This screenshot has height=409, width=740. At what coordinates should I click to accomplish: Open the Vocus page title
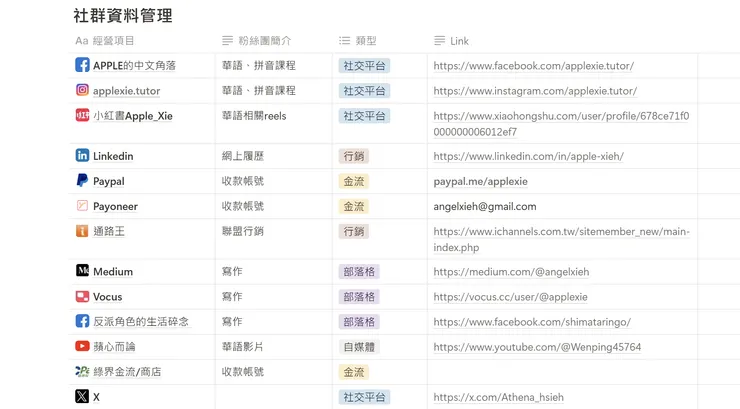(108, 297)
